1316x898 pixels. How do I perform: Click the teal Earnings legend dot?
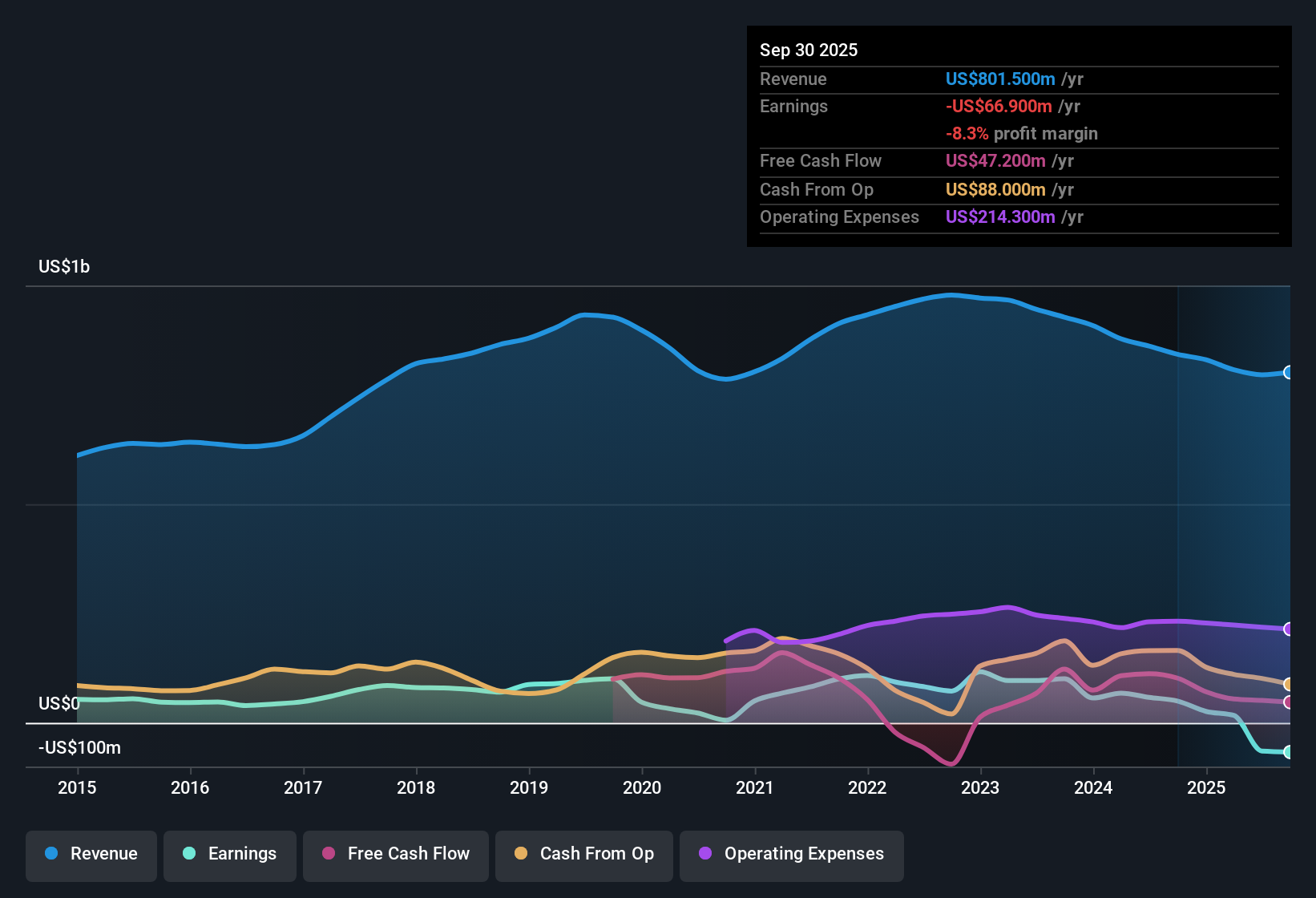pyautogui.click(x=189, y=854)
